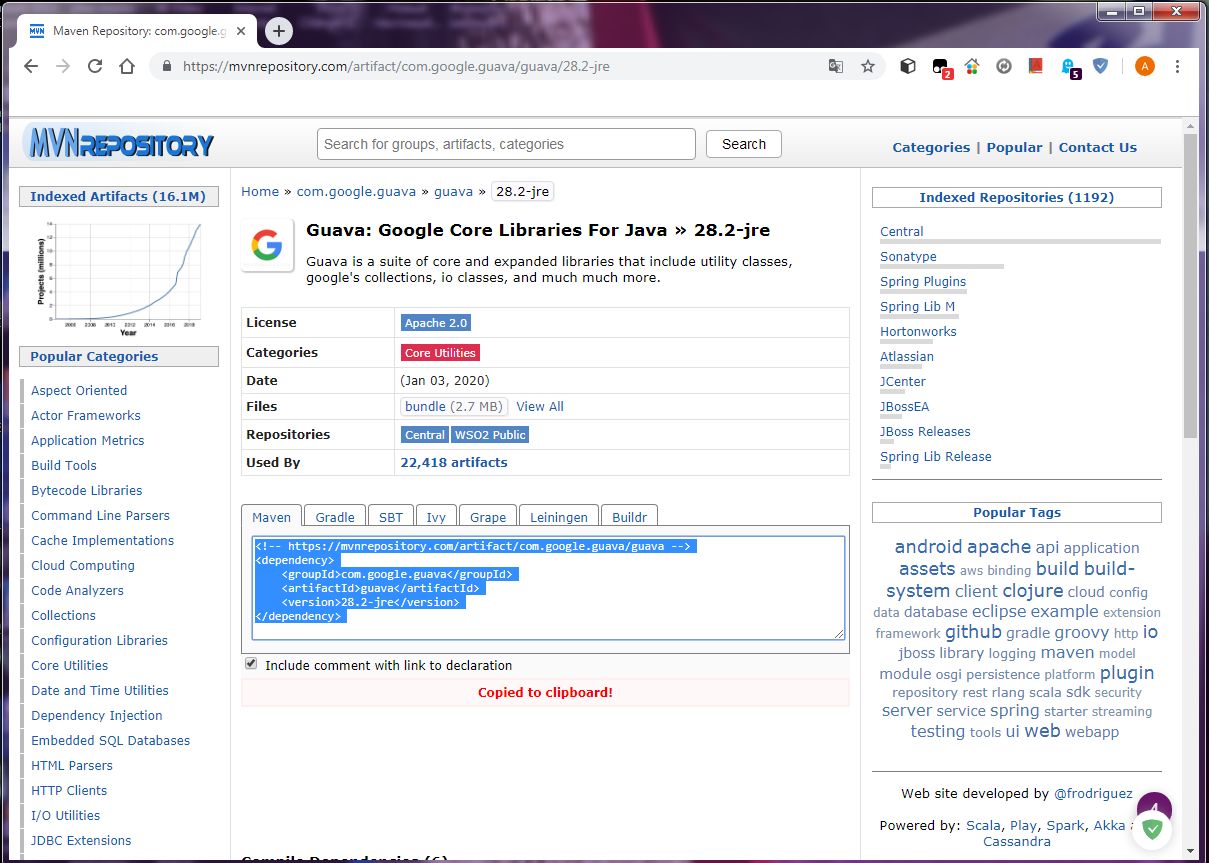Toggle Include comment with link checkbox
Viewport: 1209px width, 863px height.
pos(251,664)
